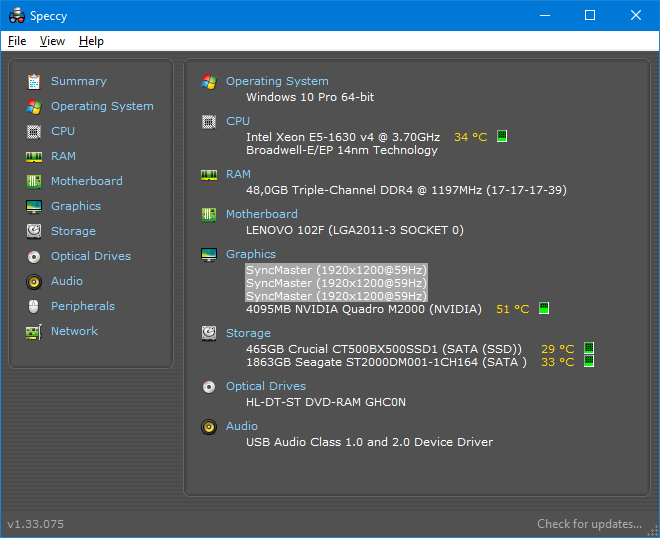The image size is (660, 538).
Task: Click Storage drive icon in summary pane
Action: (x=209, y=333)
